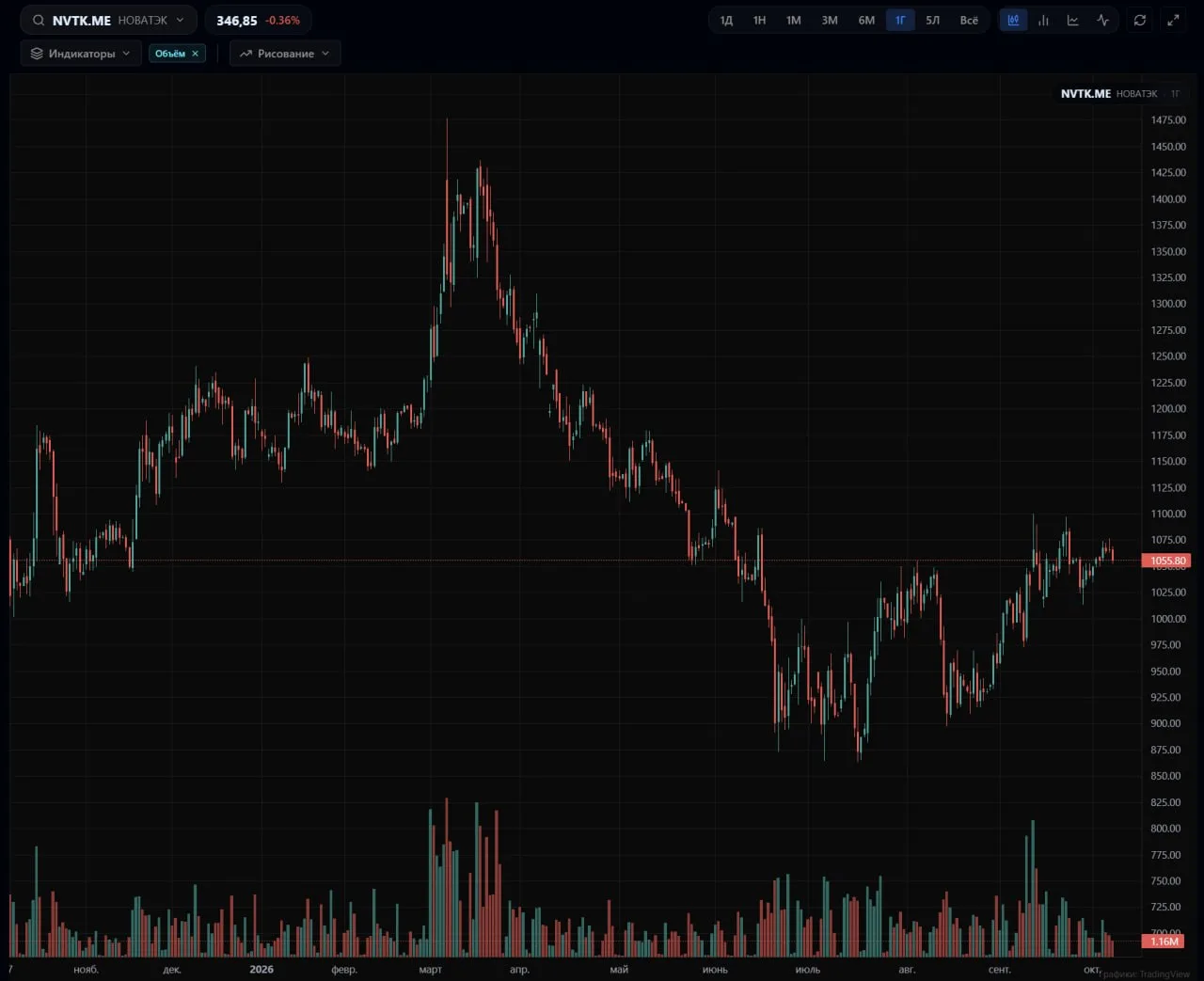Select the 6М timeframe
The height and width of the screenshot is (981, 1204).
click(x=866, y=20)
